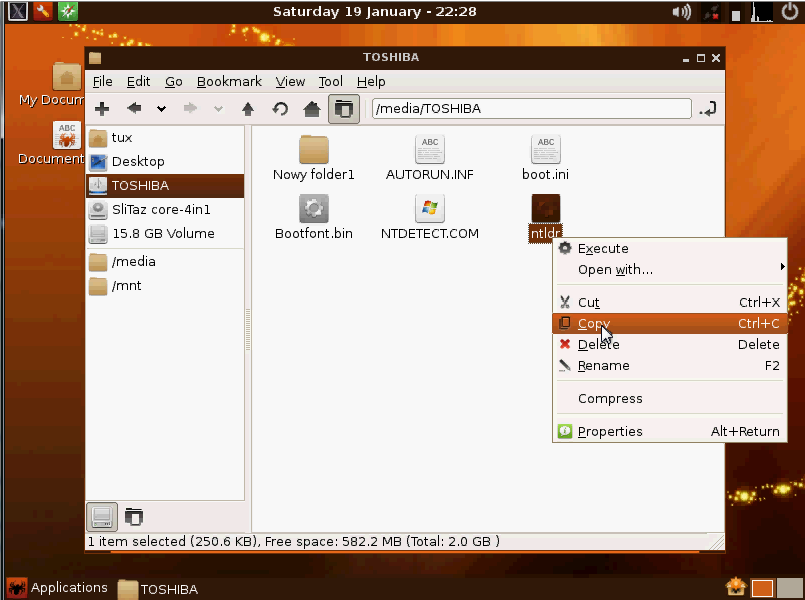Open 15.8 GB Volume entry
Viewport: 805px width, 600px height.
pyautogui.click(x=165, y=234)
